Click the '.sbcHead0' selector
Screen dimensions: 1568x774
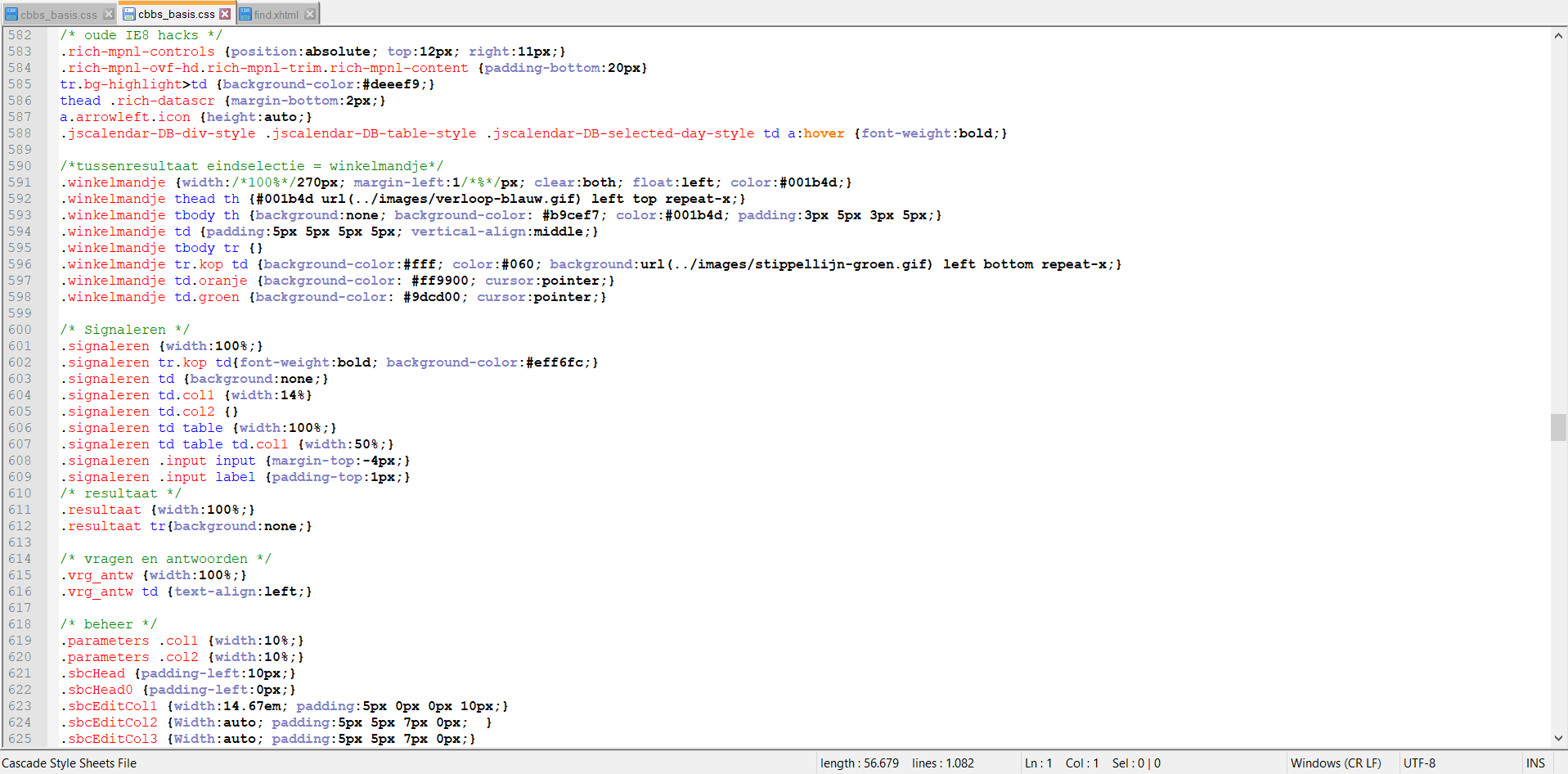(x=96, y=690)
